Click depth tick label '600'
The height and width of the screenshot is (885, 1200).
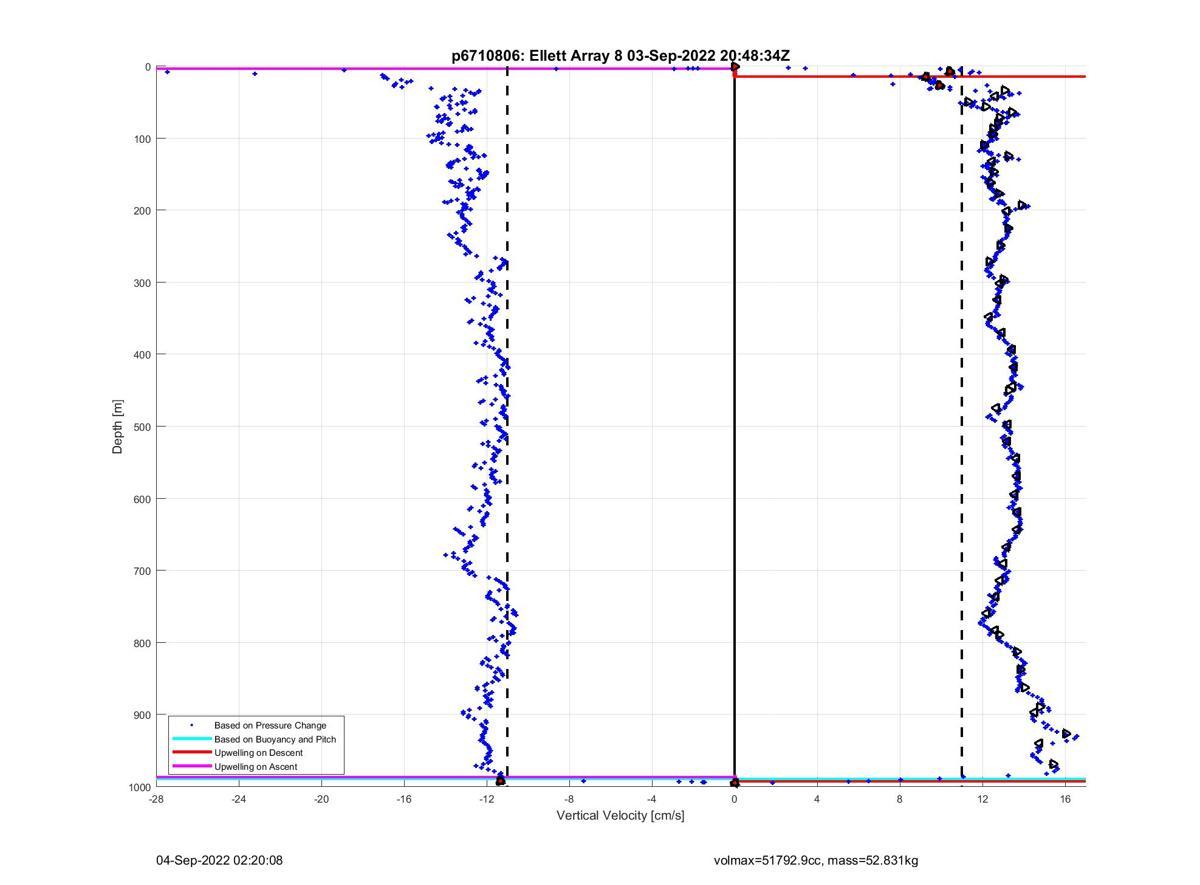[x=141, y=499]
